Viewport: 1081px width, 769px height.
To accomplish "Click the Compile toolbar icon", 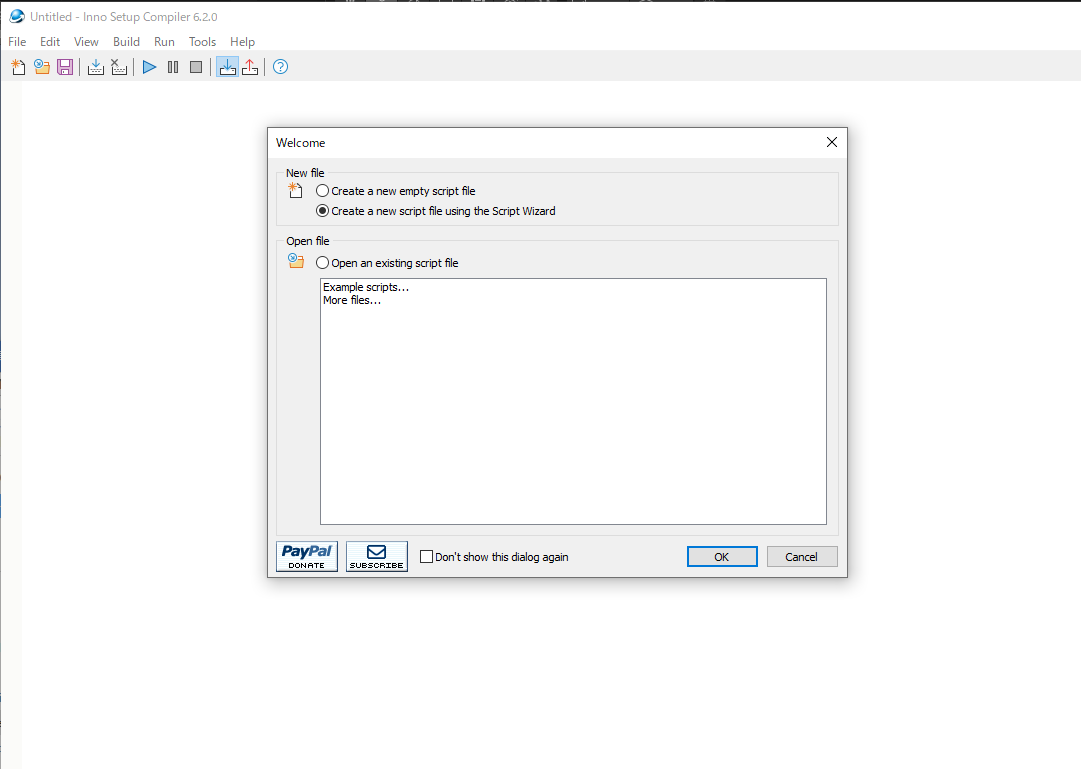I will [96, 67].
